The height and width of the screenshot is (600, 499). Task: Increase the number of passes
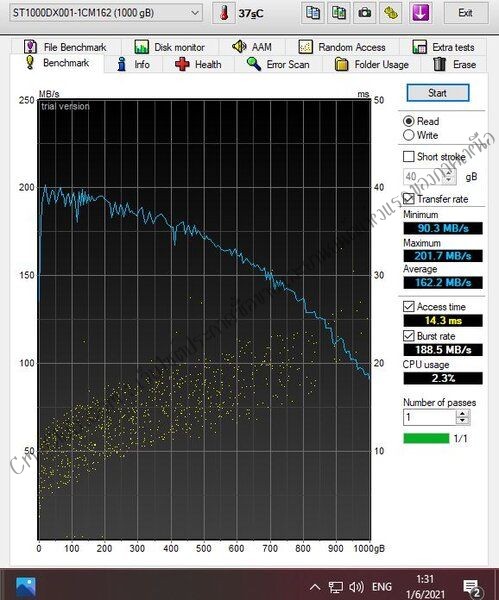coord(463,414)
